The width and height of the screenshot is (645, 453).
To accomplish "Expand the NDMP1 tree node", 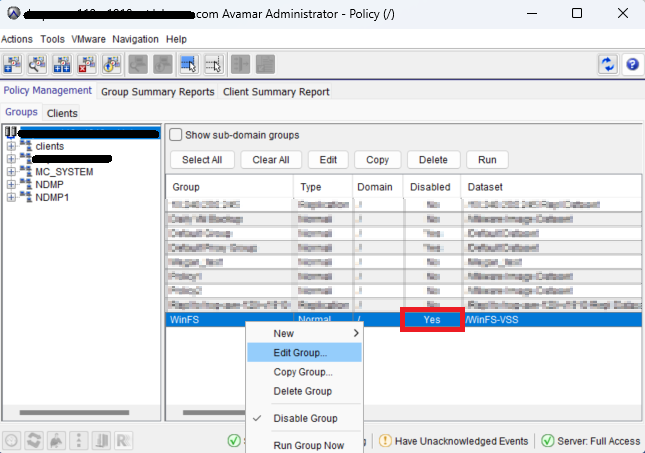I will coord(12,196).
